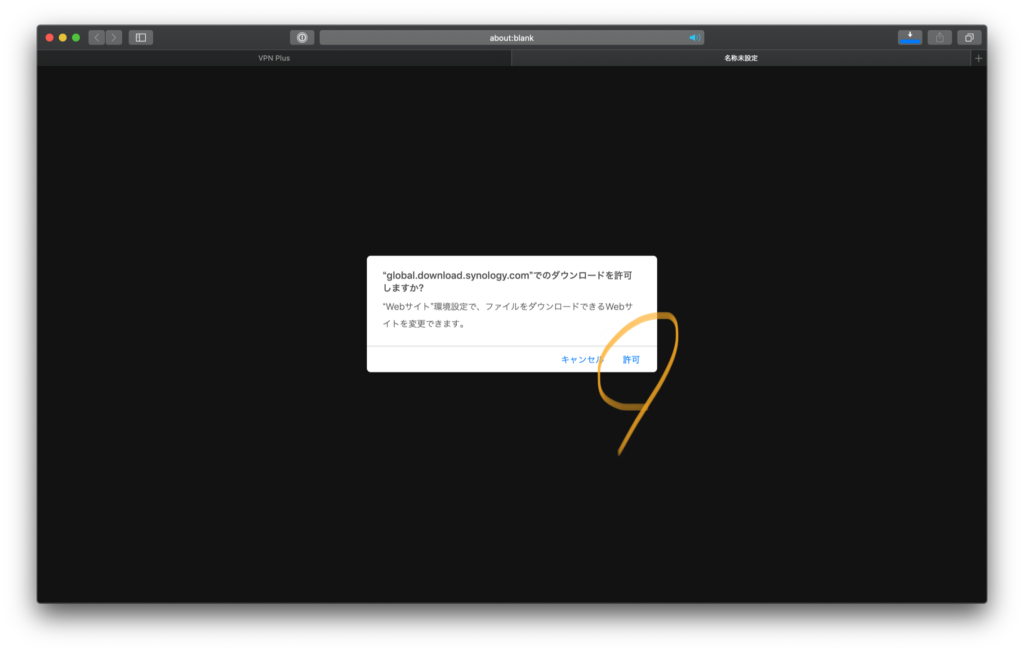
Task: Go forward to the next page
Action: [x=114, y=37]
